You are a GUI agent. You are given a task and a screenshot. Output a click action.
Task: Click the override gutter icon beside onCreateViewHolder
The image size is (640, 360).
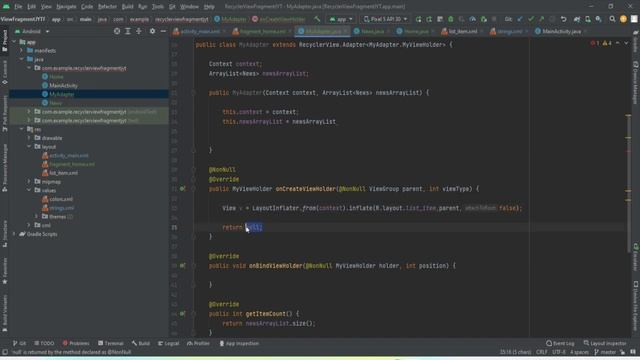(182, 189)
